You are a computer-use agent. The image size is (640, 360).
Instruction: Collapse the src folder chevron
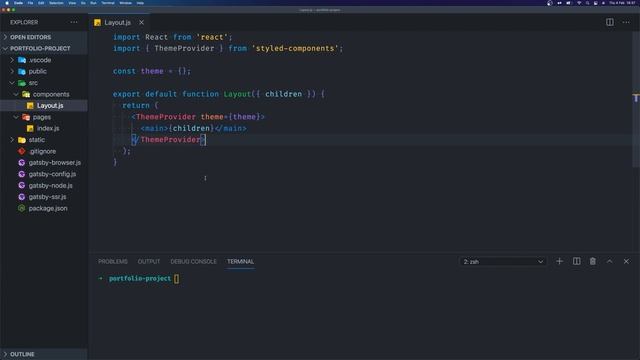(12, 83)
